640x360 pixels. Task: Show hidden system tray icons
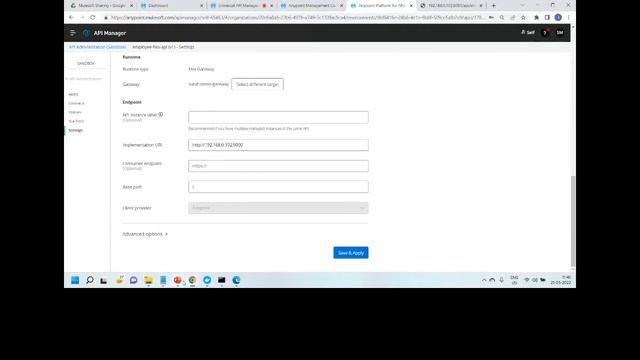click(484, 280)
